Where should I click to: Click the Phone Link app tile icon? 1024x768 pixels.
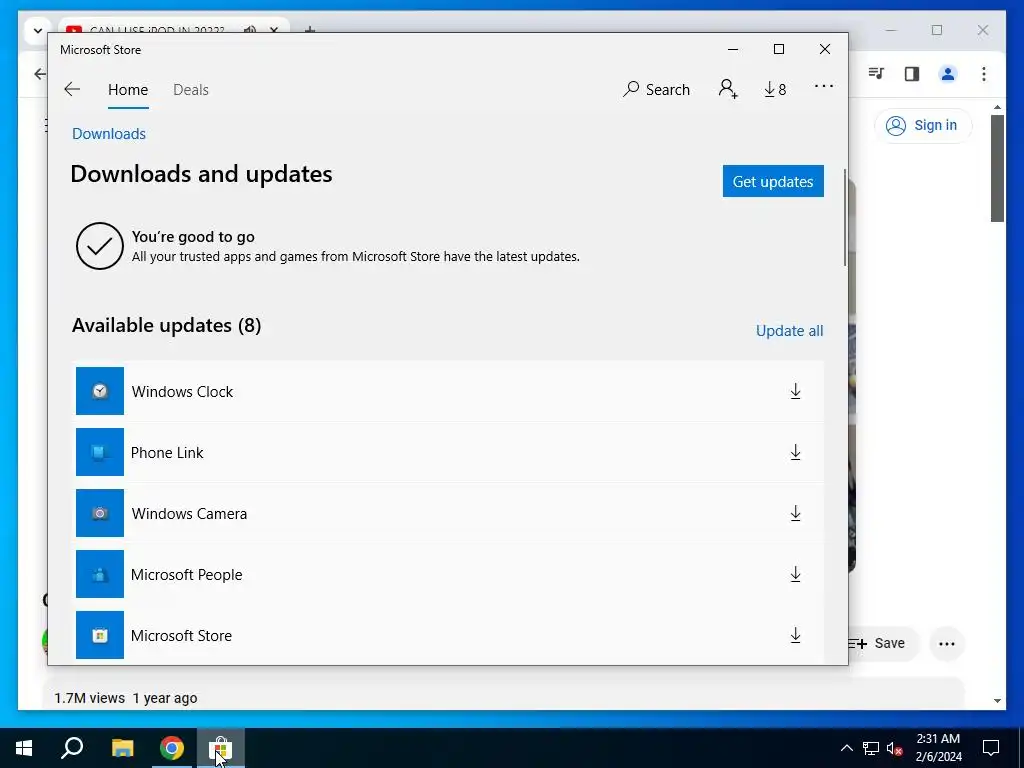click(100, 452)
